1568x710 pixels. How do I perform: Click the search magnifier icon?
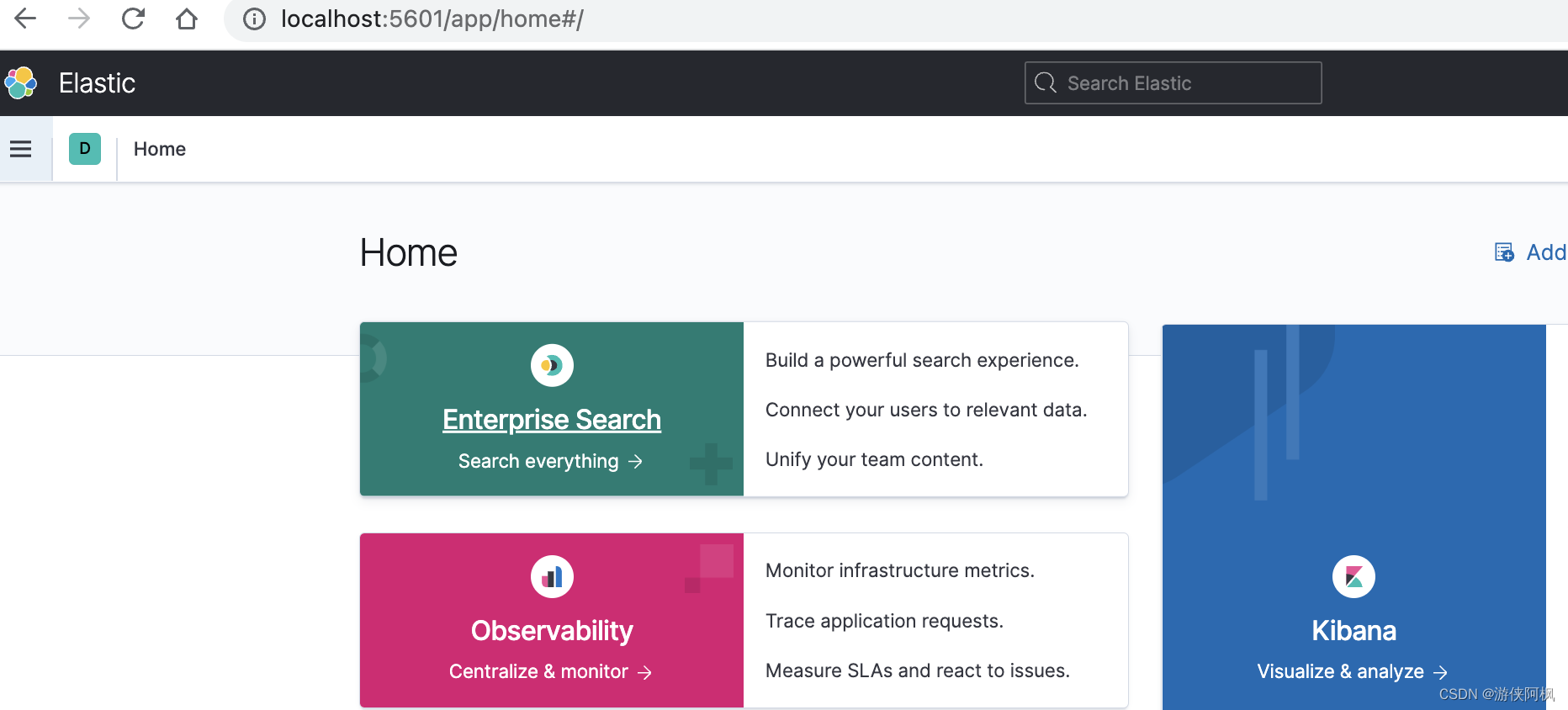pos(1046,83)
